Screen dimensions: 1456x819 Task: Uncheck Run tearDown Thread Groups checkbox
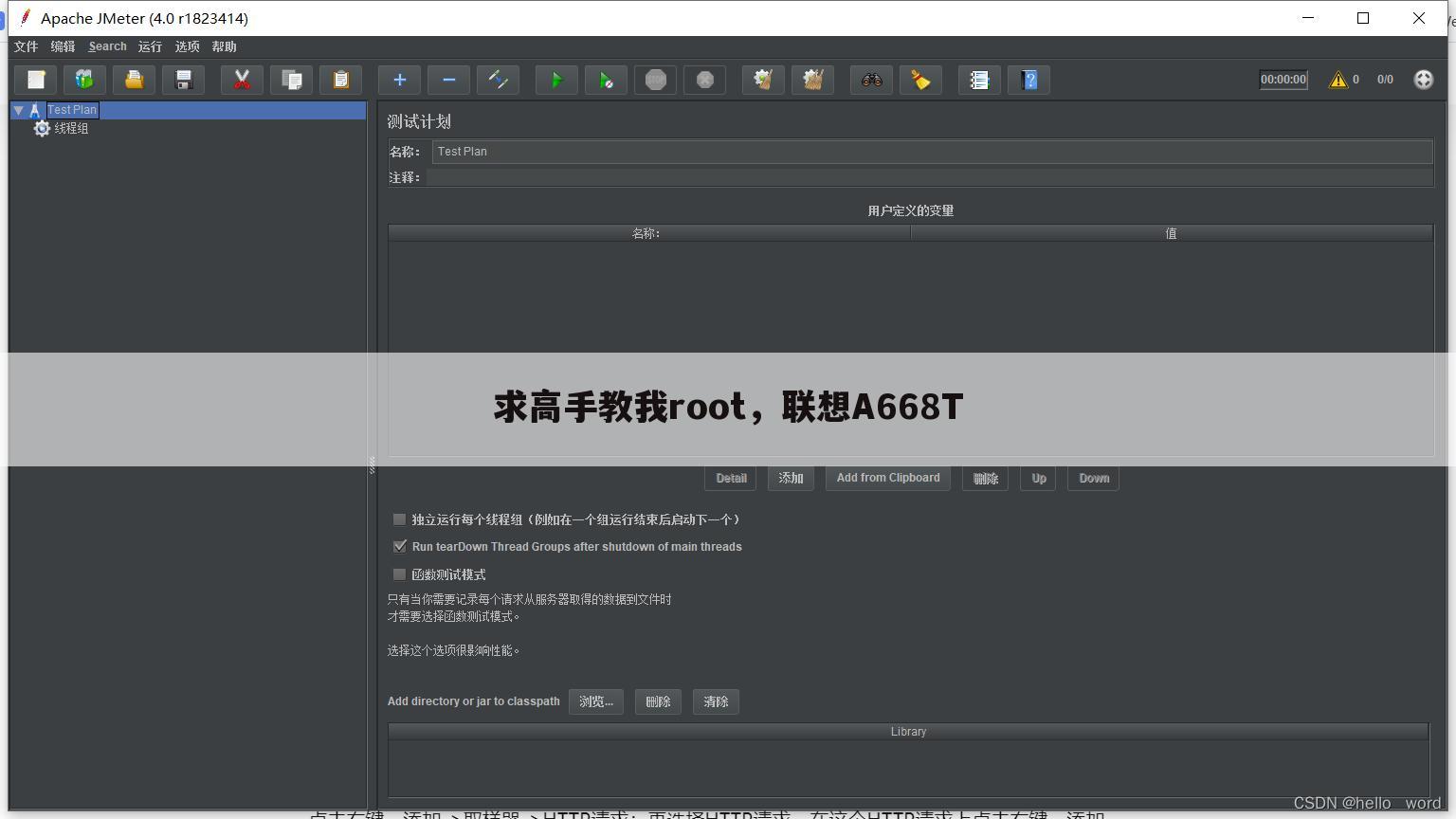click(399, 546)
